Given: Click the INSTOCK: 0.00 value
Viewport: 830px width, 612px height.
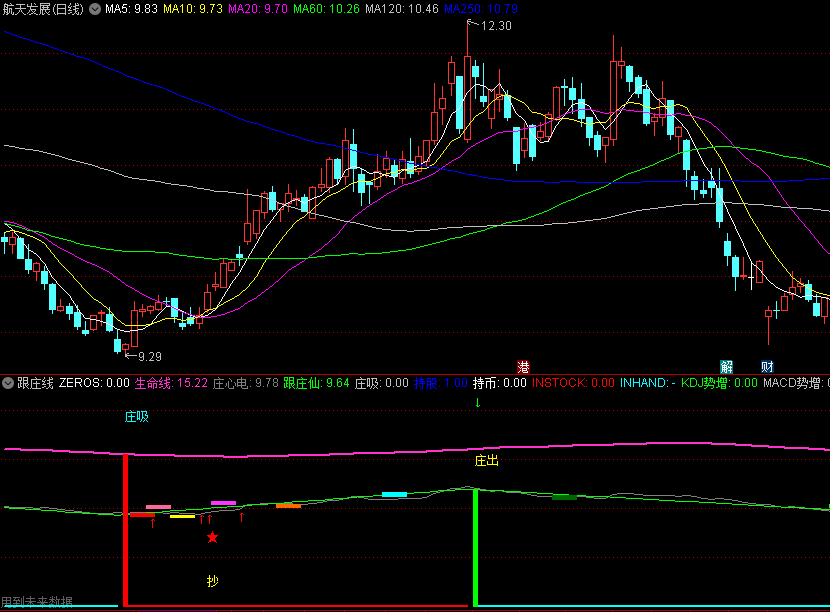Looking at the screenshot, I should point(573,383).
